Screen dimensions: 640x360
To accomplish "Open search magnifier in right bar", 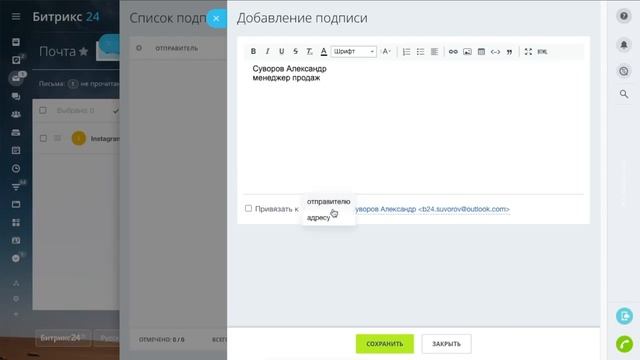I will coord(624,94).
